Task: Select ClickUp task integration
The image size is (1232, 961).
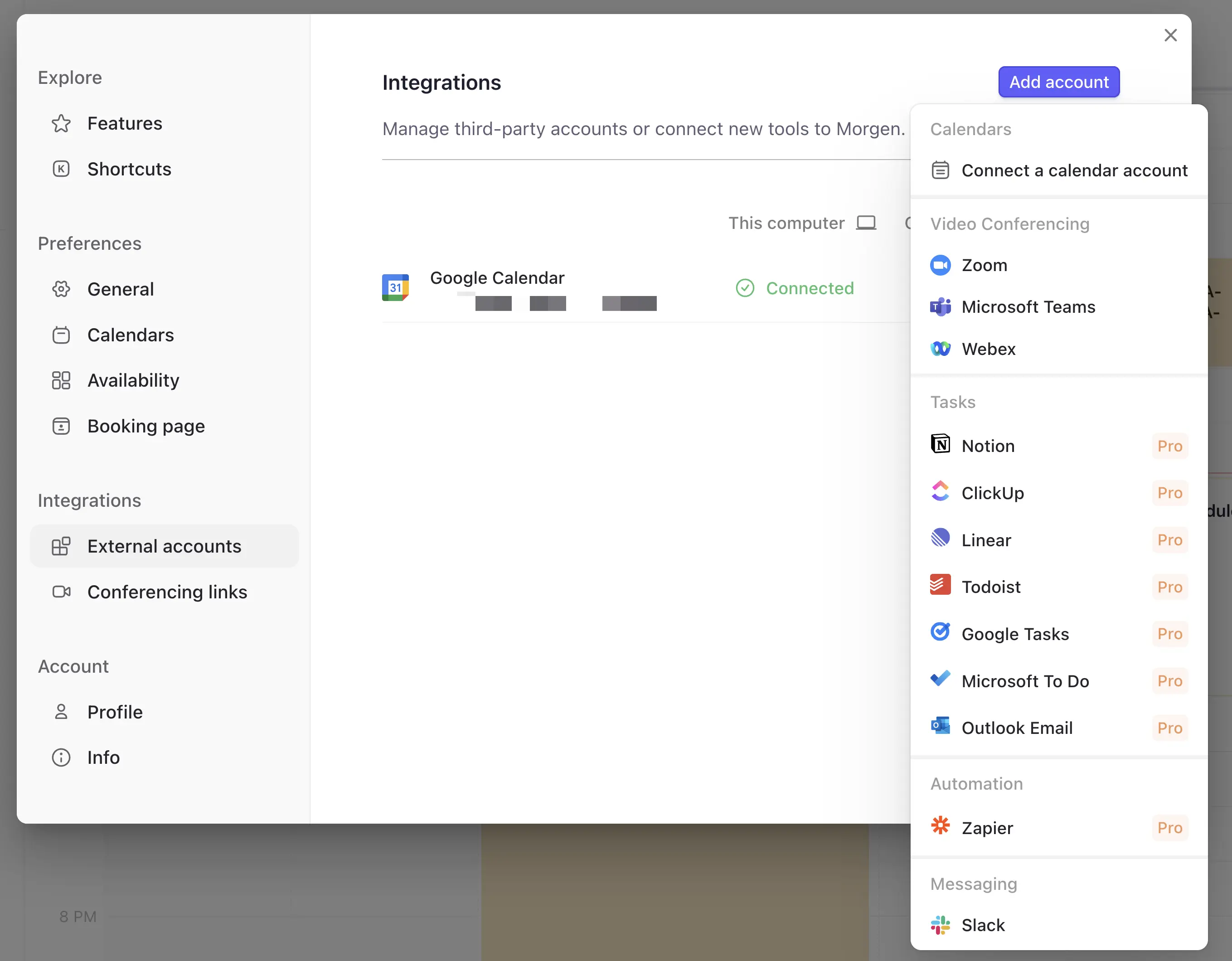Action: point(1059,493)
